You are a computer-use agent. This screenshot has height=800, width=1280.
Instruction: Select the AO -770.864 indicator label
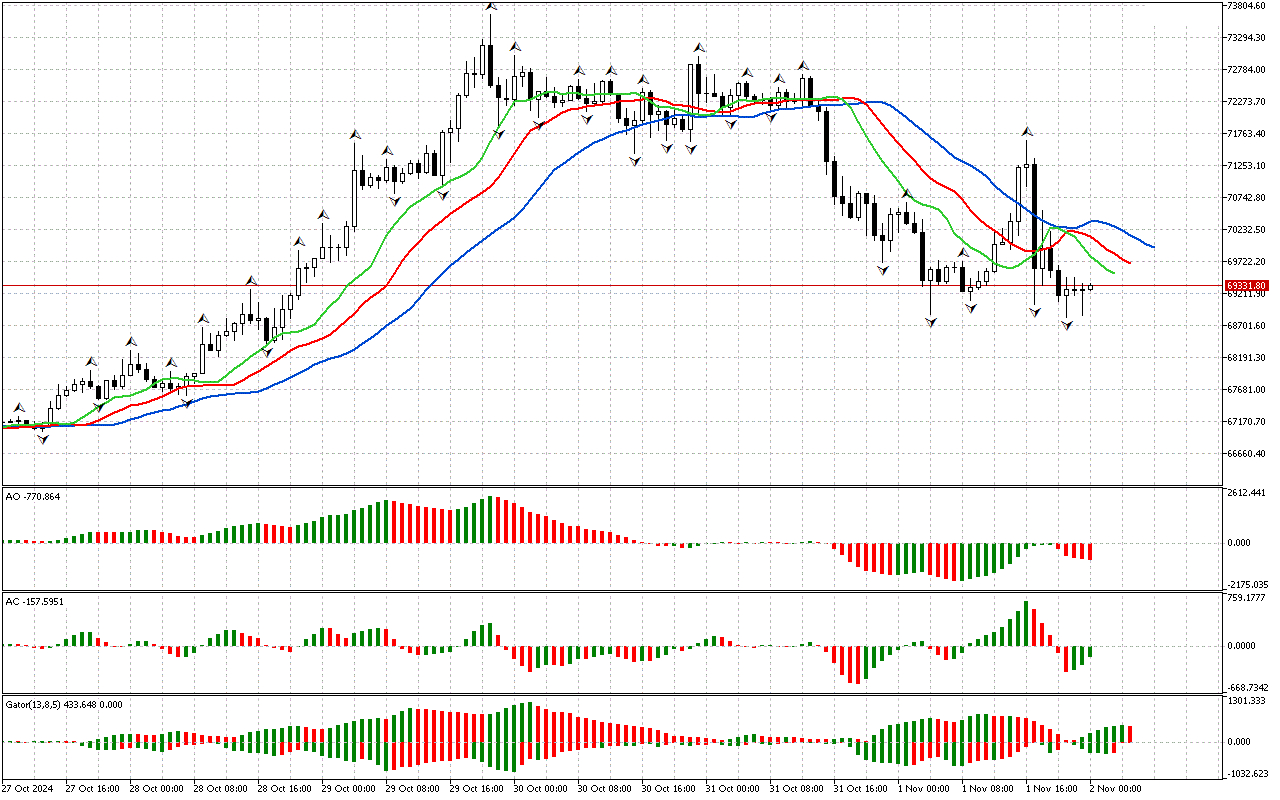pos(33,496)
